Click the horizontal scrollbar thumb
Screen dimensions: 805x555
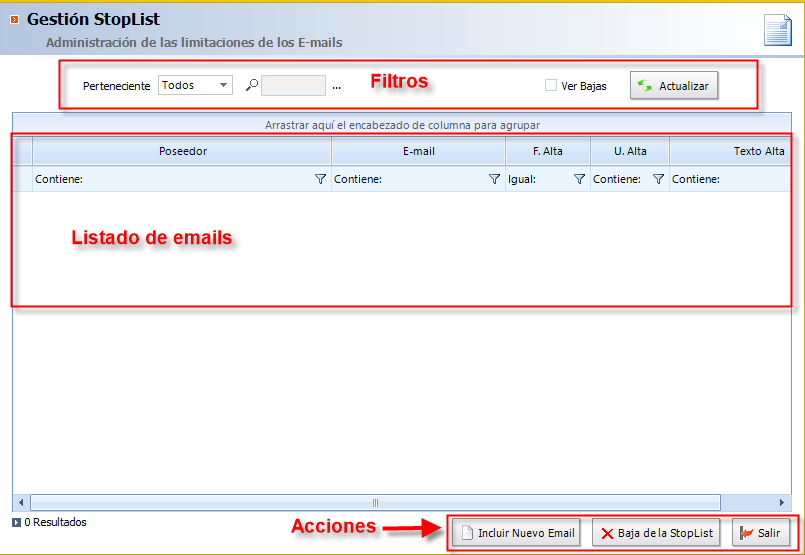tap(375, 502)
